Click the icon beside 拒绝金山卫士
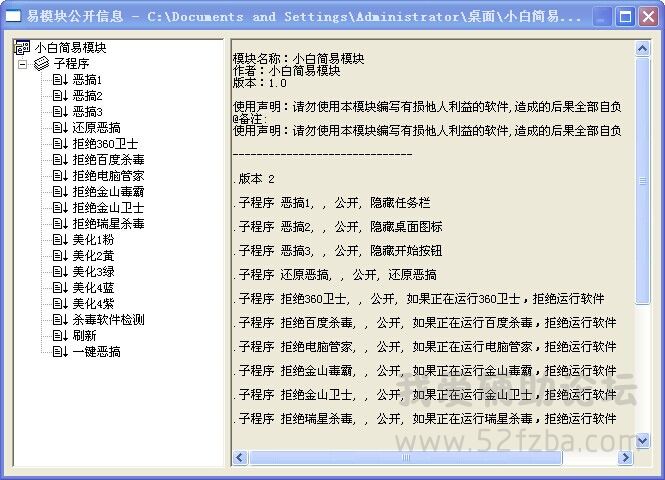The width and height of the screenshot is (665, 480). pyautogui.click(x=60, y=208)
